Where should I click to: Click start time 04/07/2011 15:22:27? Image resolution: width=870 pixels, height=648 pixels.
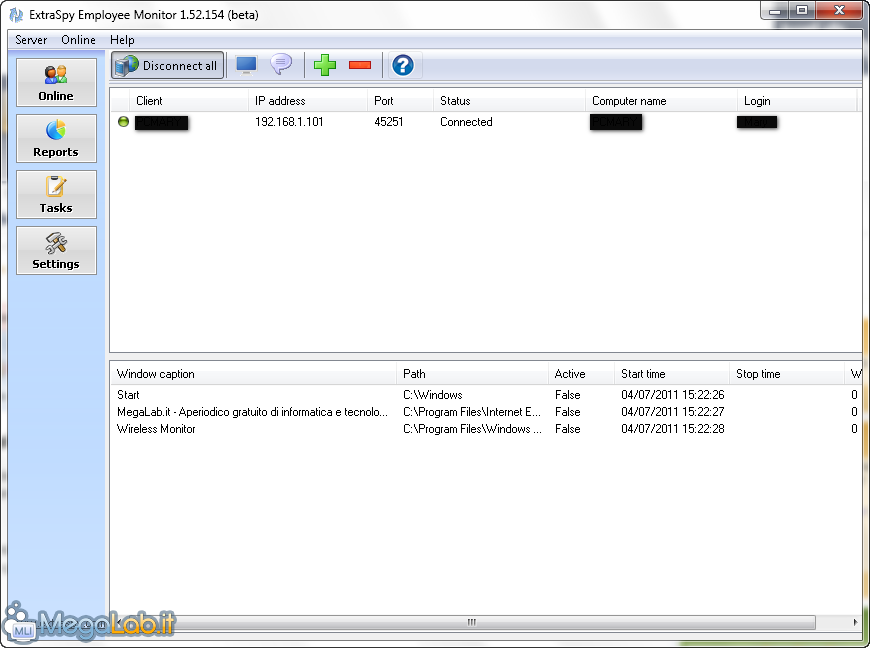tap(672, 412)
